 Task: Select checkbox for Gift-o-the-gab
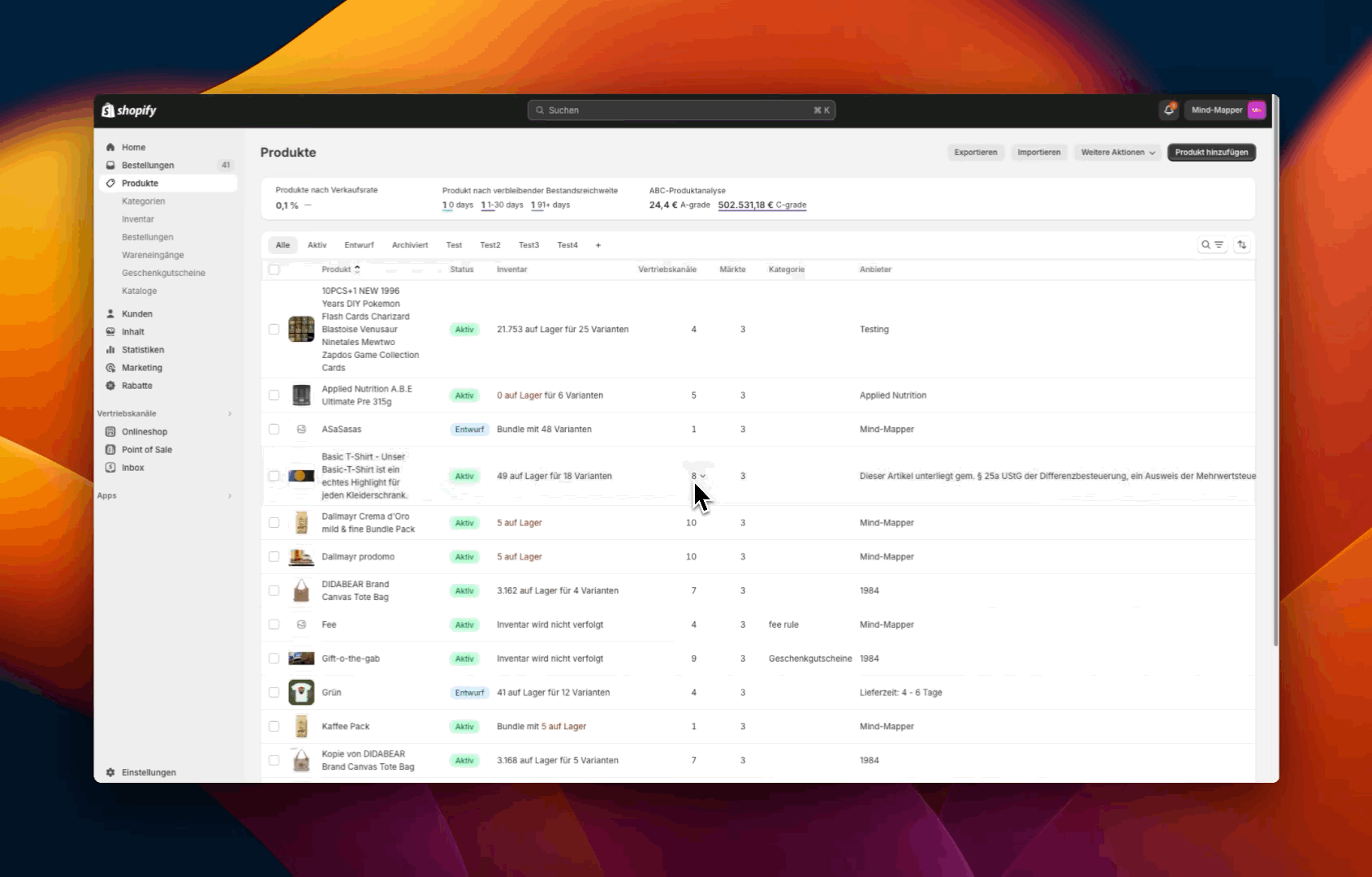click(274, 659)
